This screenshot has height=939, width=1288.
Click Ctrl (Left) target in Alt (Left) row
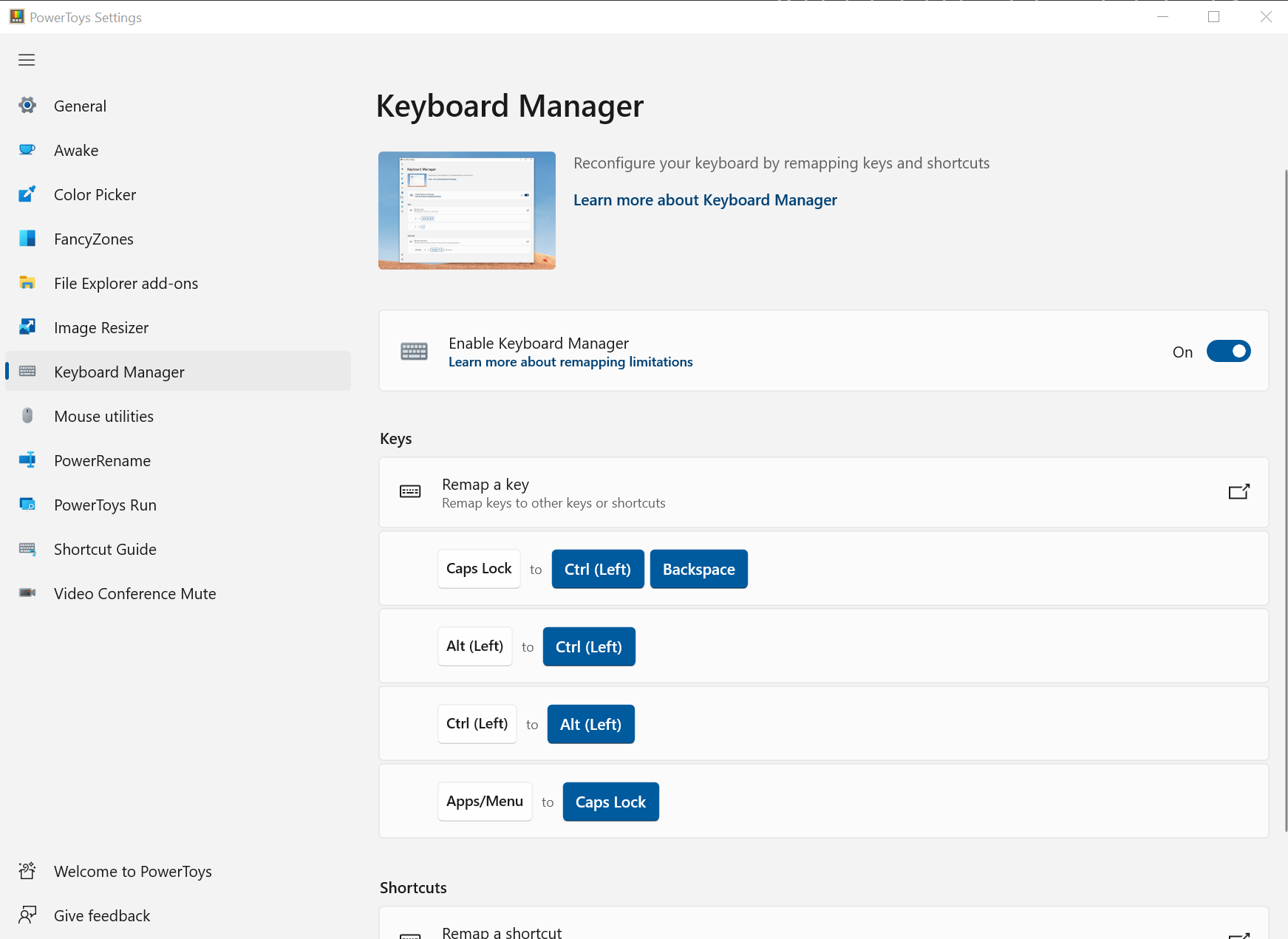pos(589,646)
